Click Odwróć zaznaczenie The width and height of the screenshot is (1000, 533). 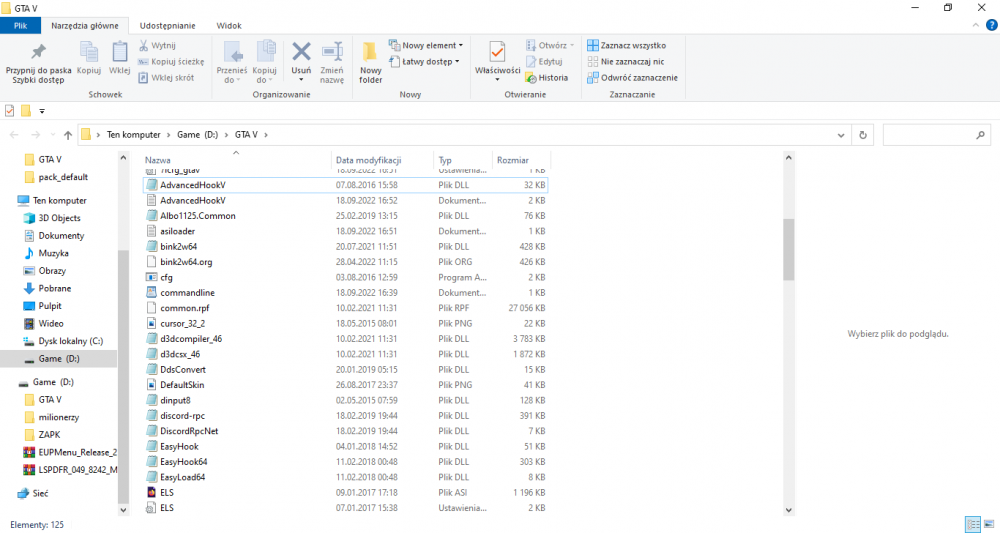pos(633,77)
